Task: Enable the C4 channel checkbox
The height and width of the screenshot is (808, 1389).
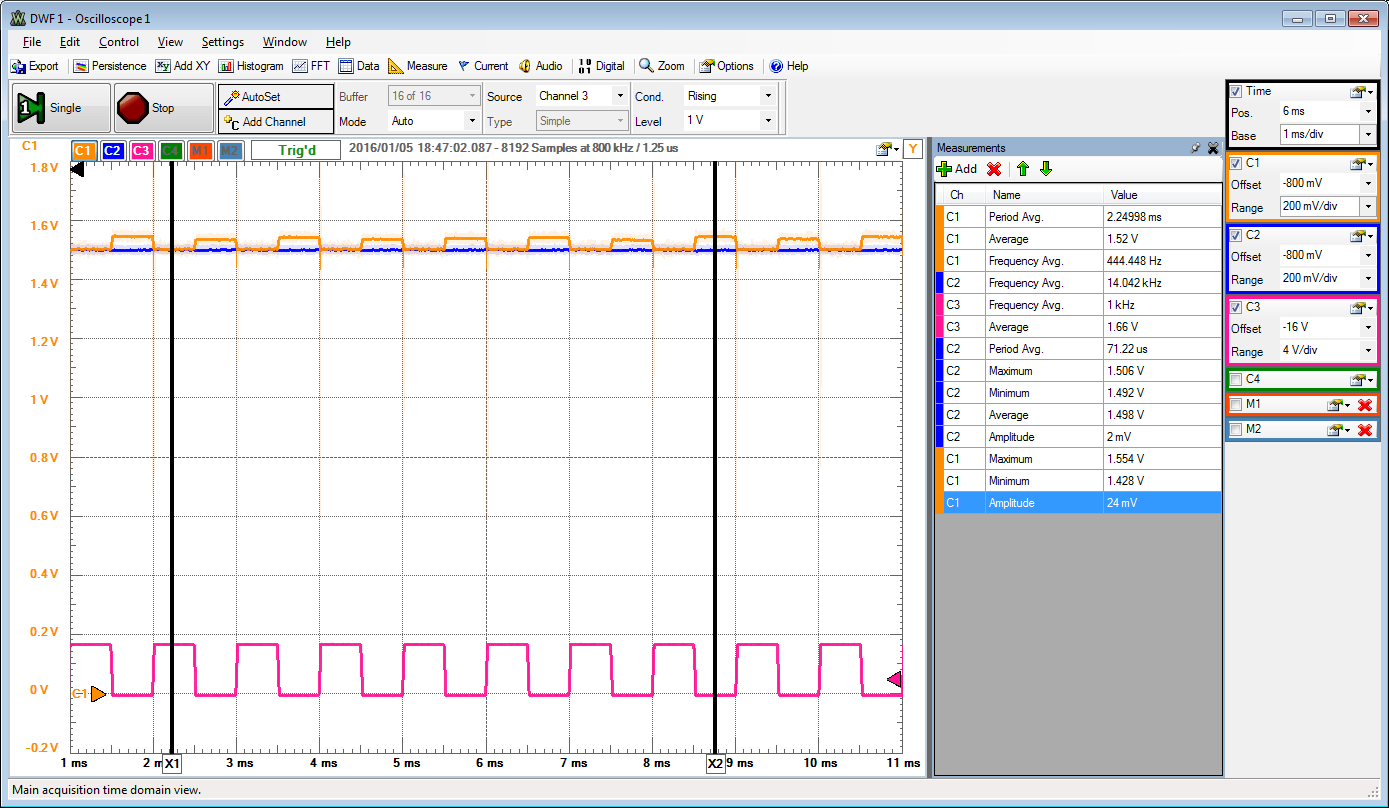Action: point(1237,379)
